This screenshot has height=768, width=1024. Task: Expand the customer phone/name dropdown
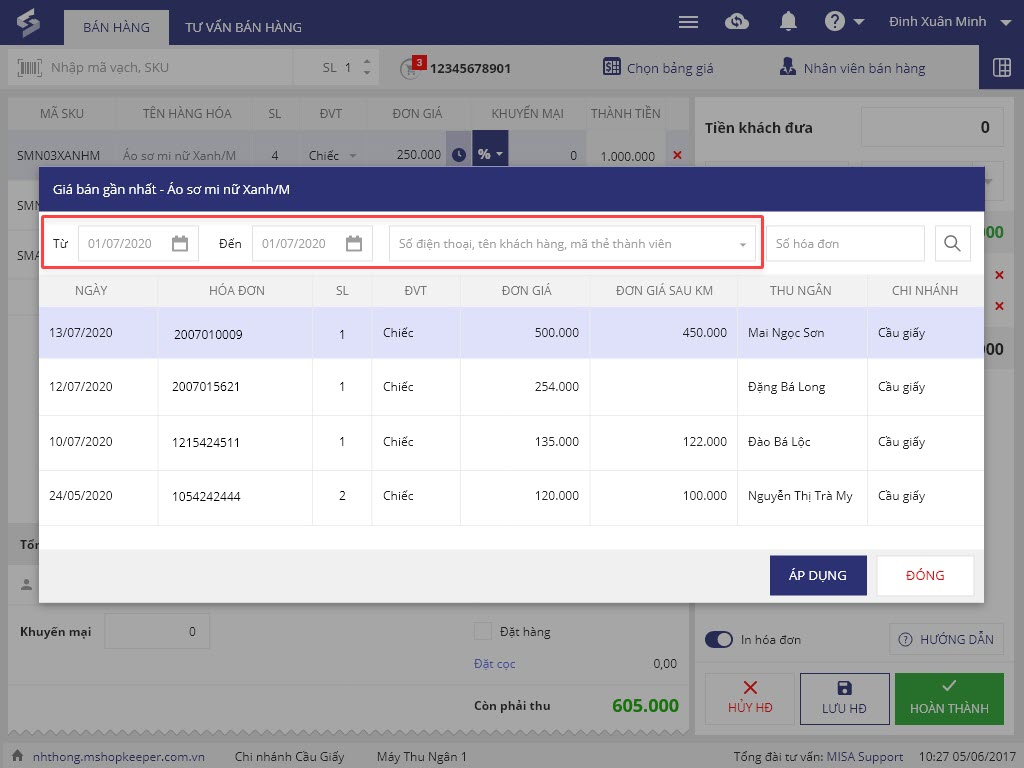(x=743, y=244)
